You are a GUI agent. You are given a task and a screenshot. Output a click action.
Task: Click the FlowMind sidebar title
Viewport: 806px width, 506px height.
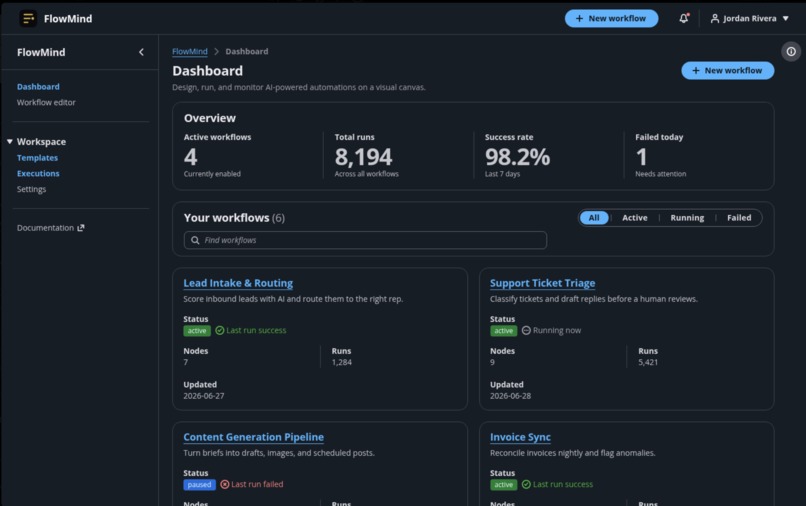tap(41, 52)
